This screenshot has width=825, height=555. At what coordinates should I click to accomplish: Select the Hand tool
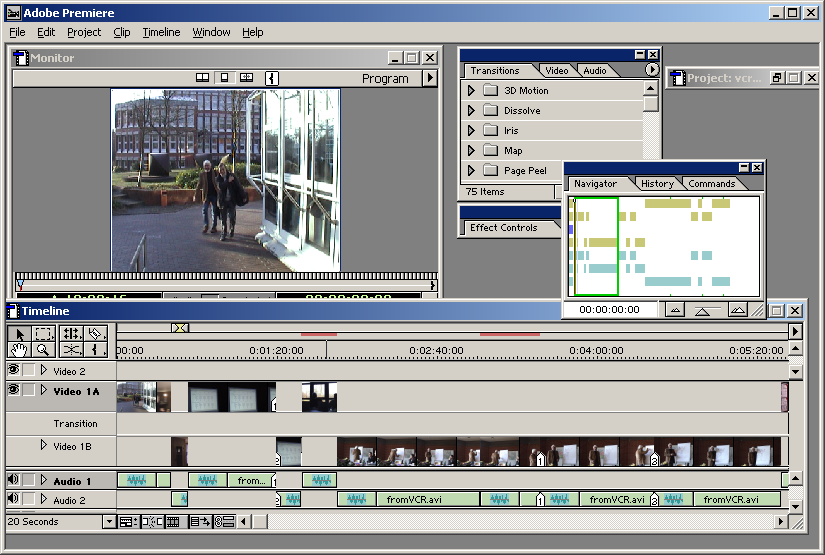point(19,349)
